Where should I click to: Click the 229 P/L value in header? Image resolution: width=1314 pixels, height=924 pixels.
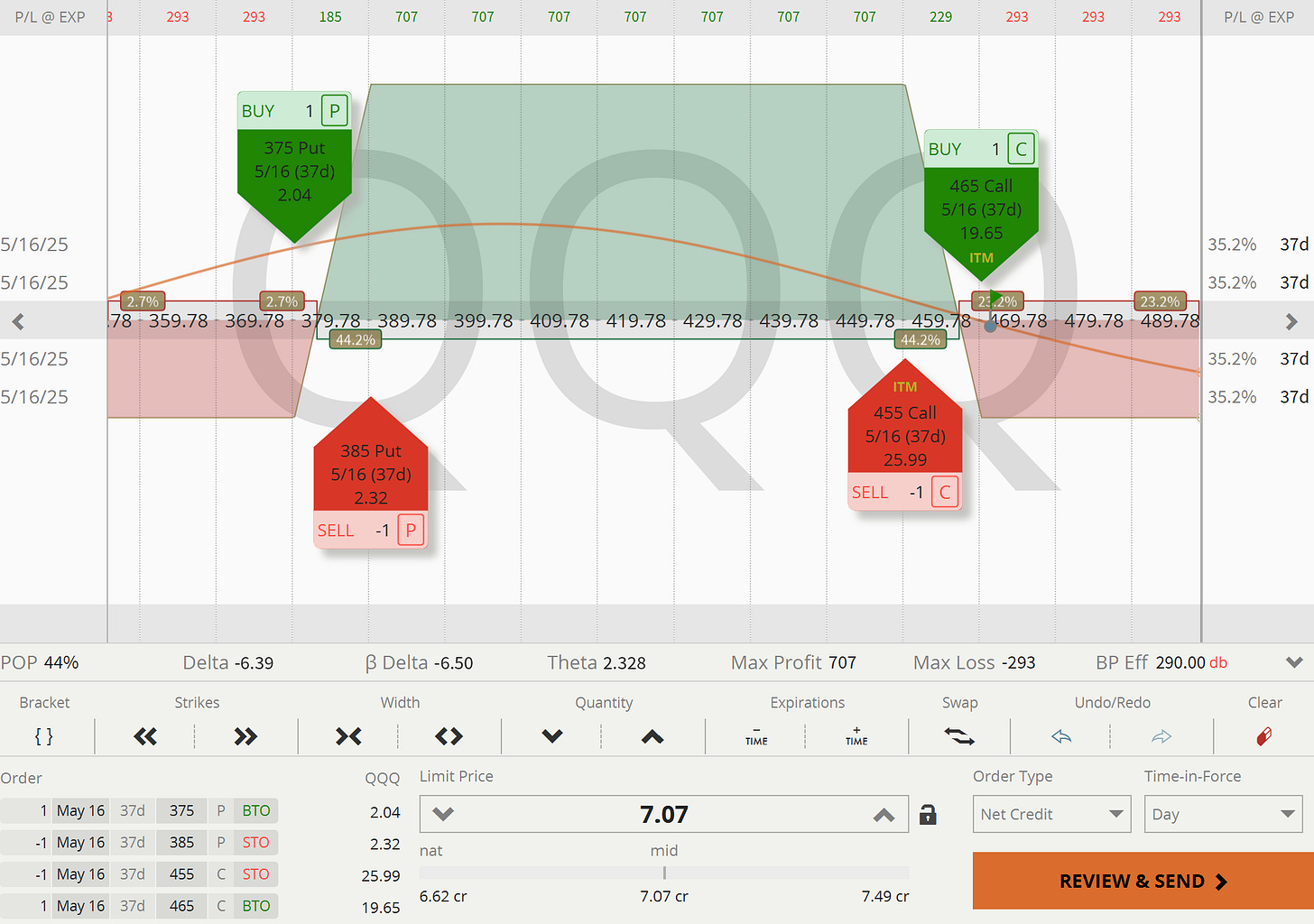click(940, 16)
